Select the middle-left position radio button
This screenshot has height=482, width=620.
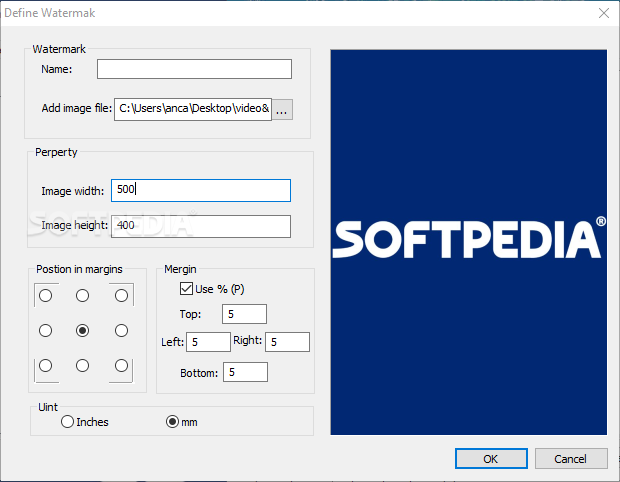(45, 331)
